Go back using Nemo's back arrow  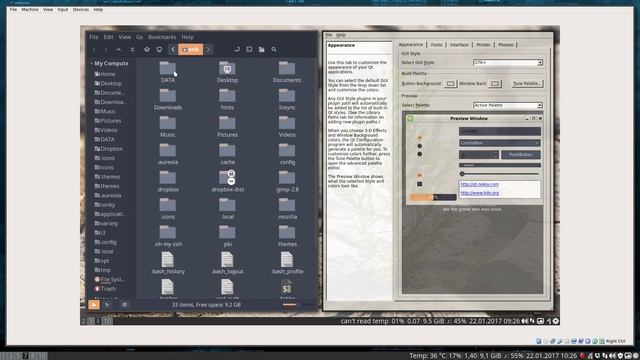tap(94, 49)
